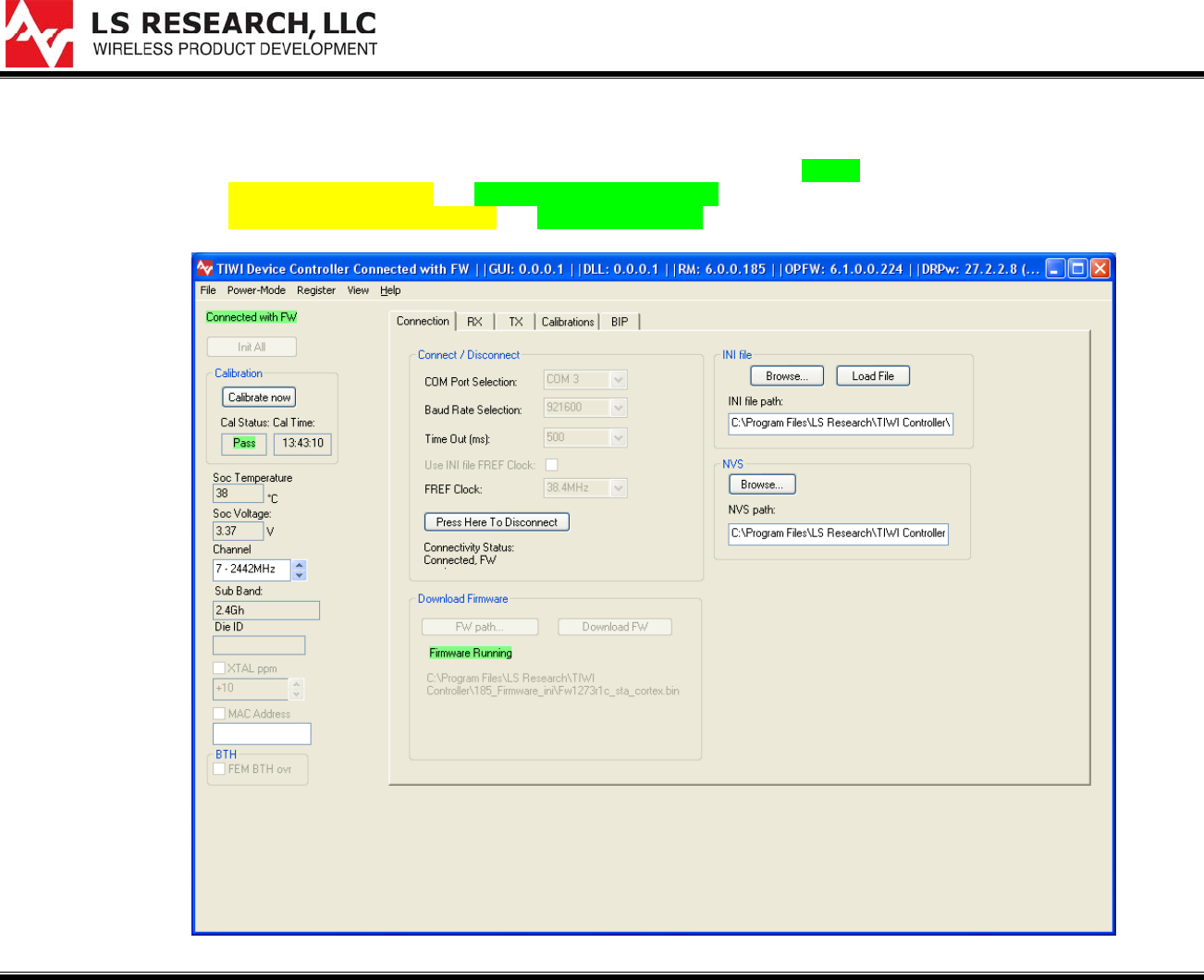Switch to the Connection tab
The width and height of the screenshot is (1204, 980).
(x=423, y=321)
